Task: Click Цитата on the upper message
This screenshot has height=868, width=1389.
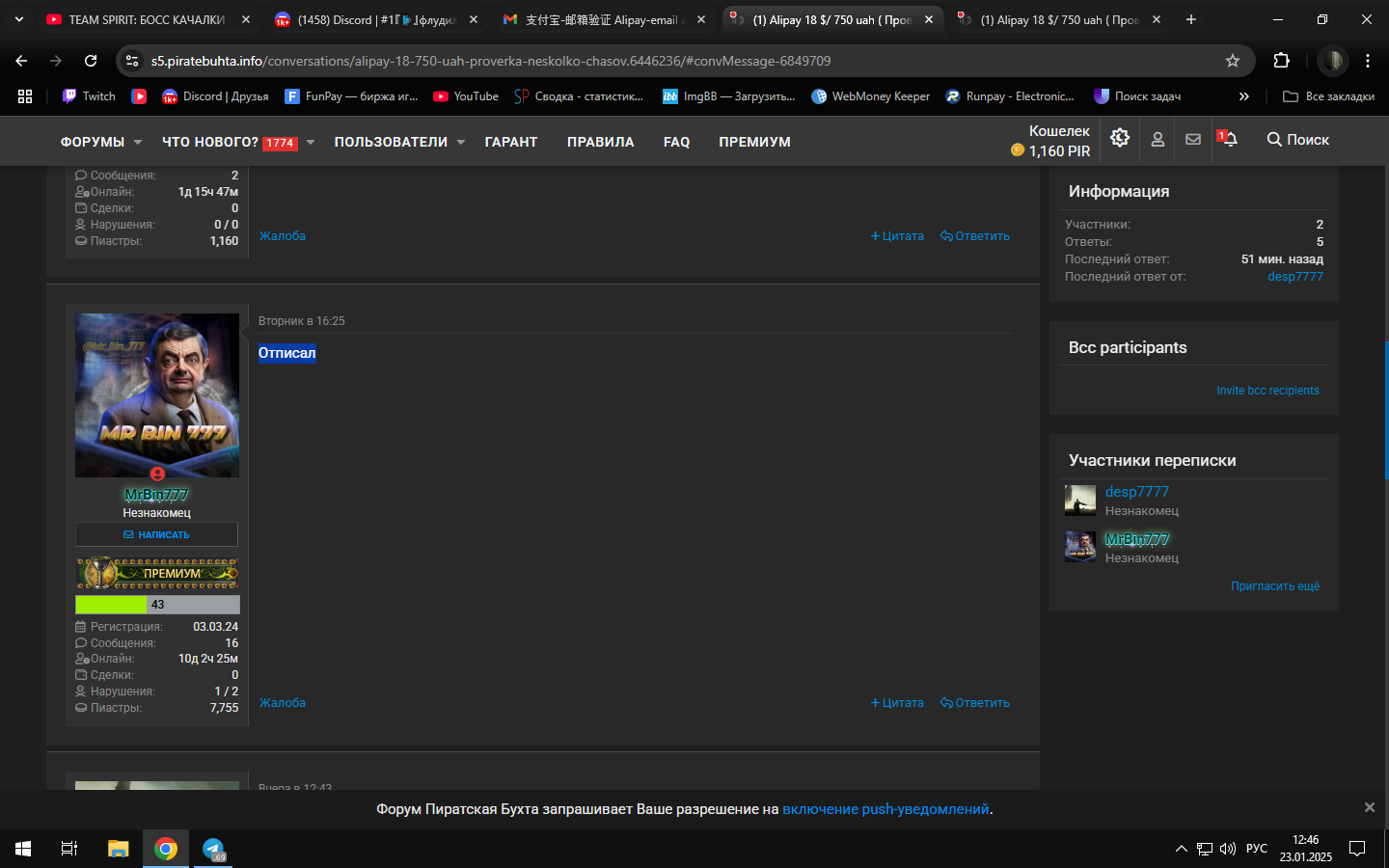Action: [897, 236]
